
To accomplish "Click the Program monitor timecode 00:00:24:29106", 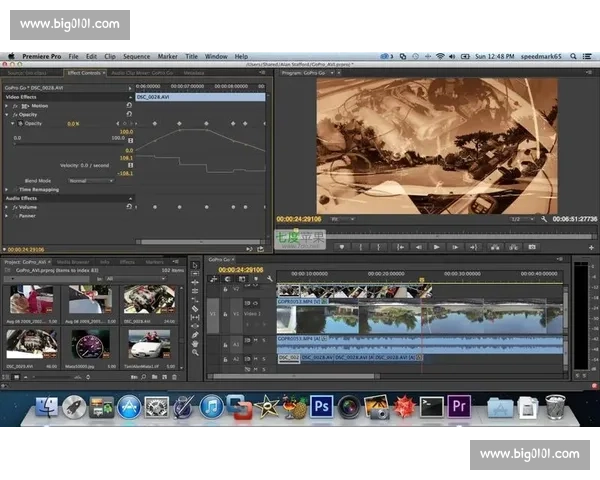I will click(x=298, y=218).
